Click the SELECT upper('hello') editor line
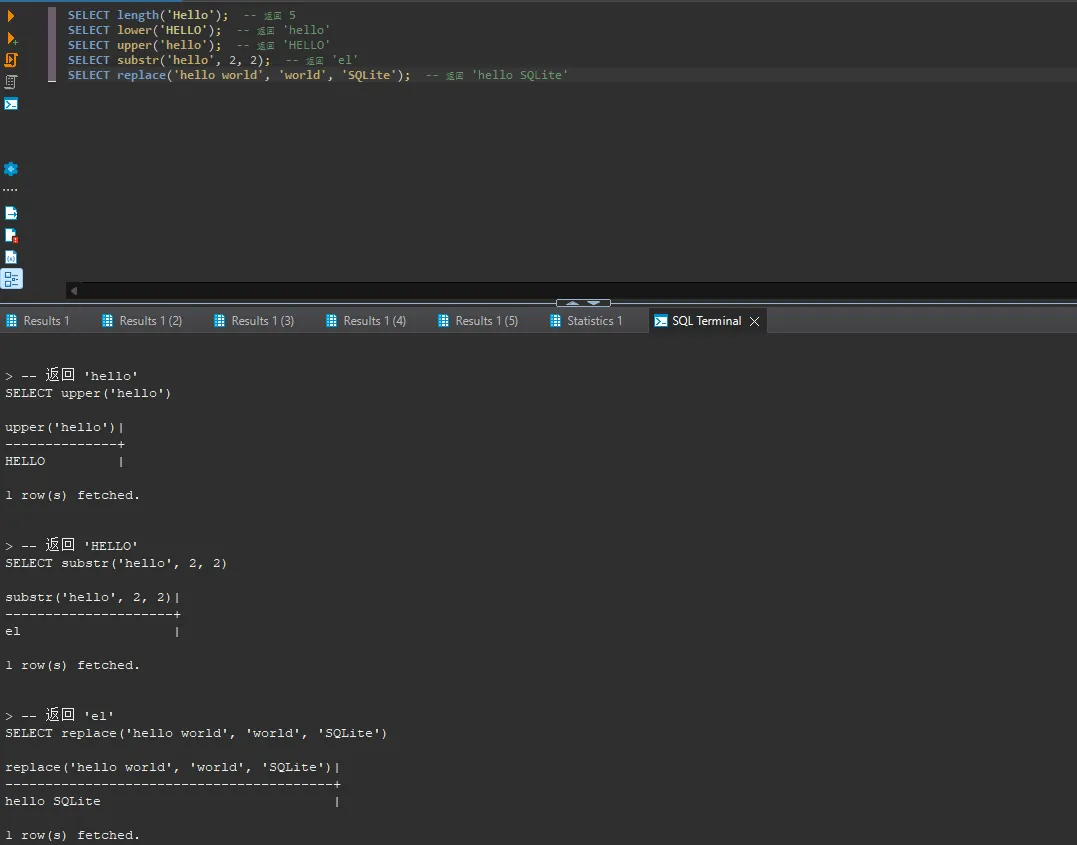The width and height of the screenshot is (1077, 845). [199, 45]
